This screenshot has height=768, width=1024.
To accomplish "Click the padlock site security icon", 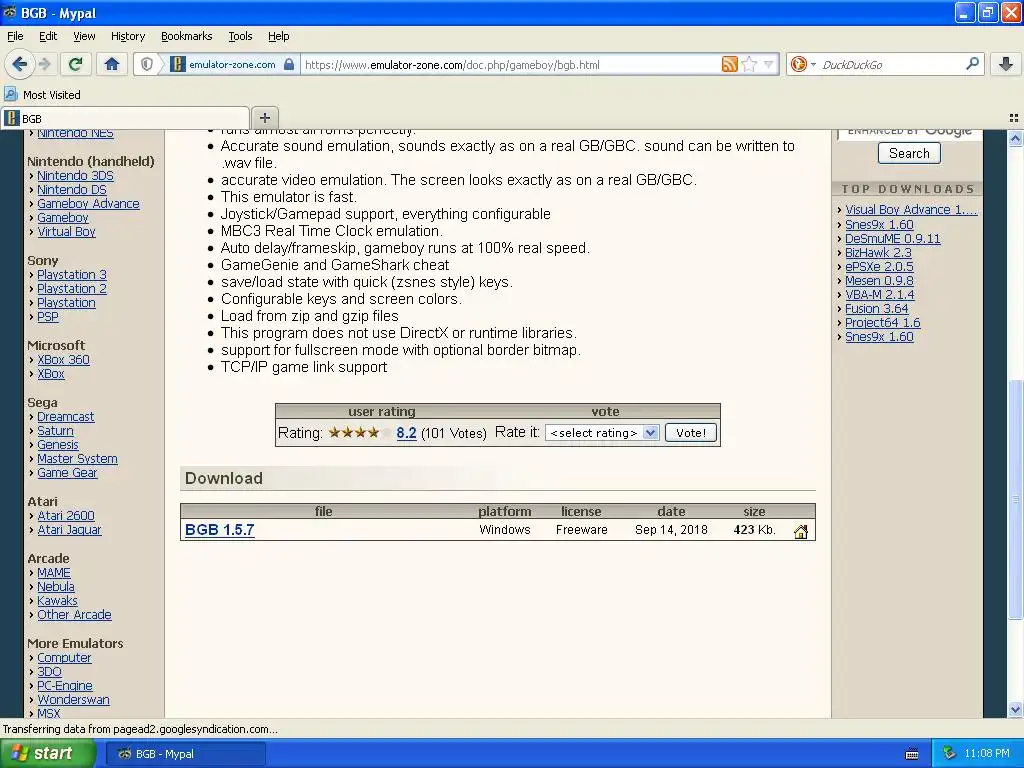I will (x=289, y=64).
